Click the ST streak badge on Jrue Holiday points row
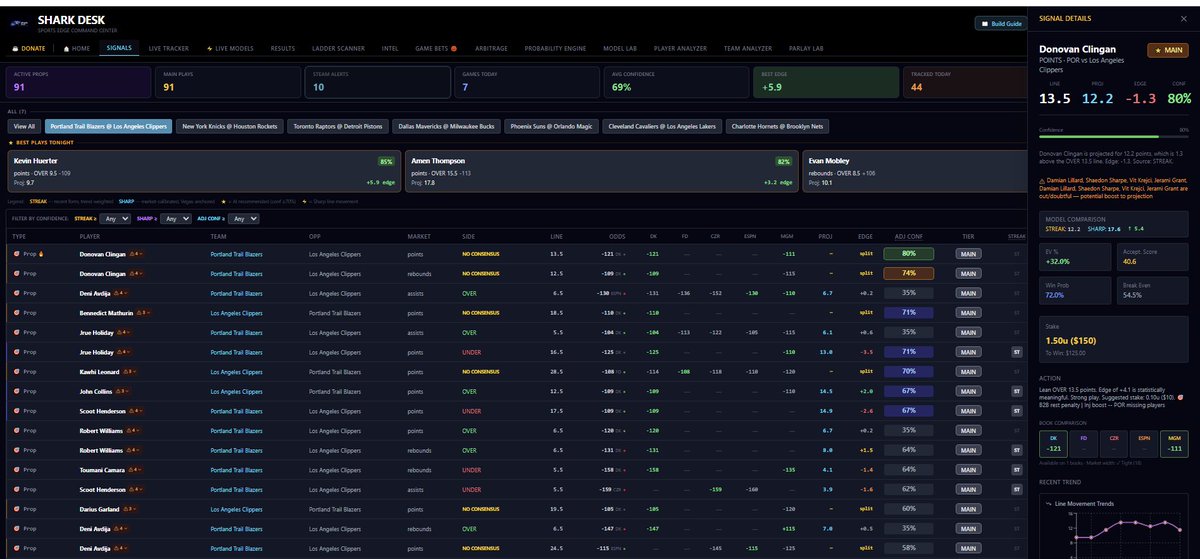The image size is (1200, 559). (1017, 352)
